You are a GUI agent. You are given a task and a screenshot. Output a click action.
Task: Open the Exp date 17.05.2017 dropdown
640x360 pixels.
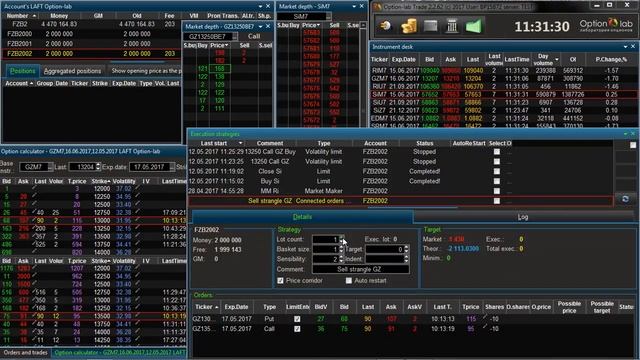[172, 167]
